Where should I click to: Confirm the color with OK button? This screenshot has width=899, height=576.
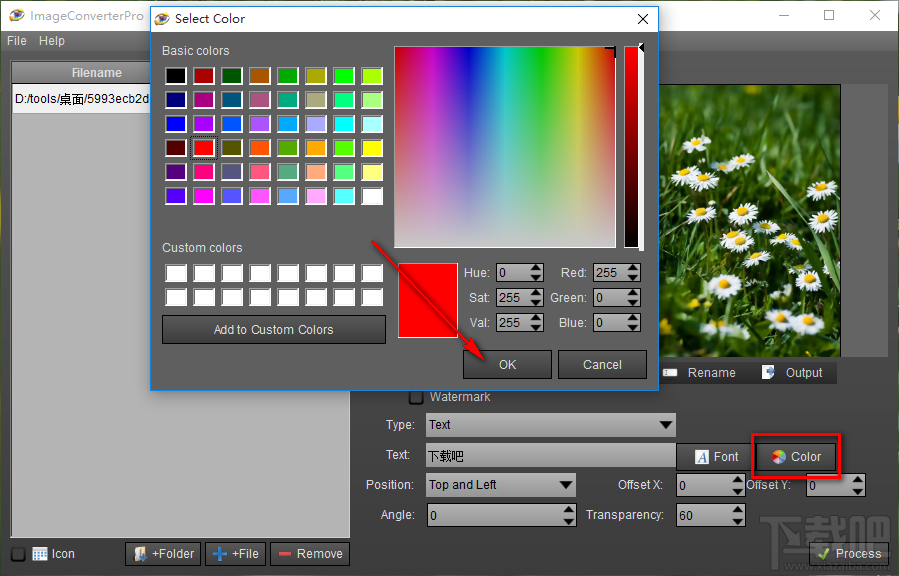point(507,364)
